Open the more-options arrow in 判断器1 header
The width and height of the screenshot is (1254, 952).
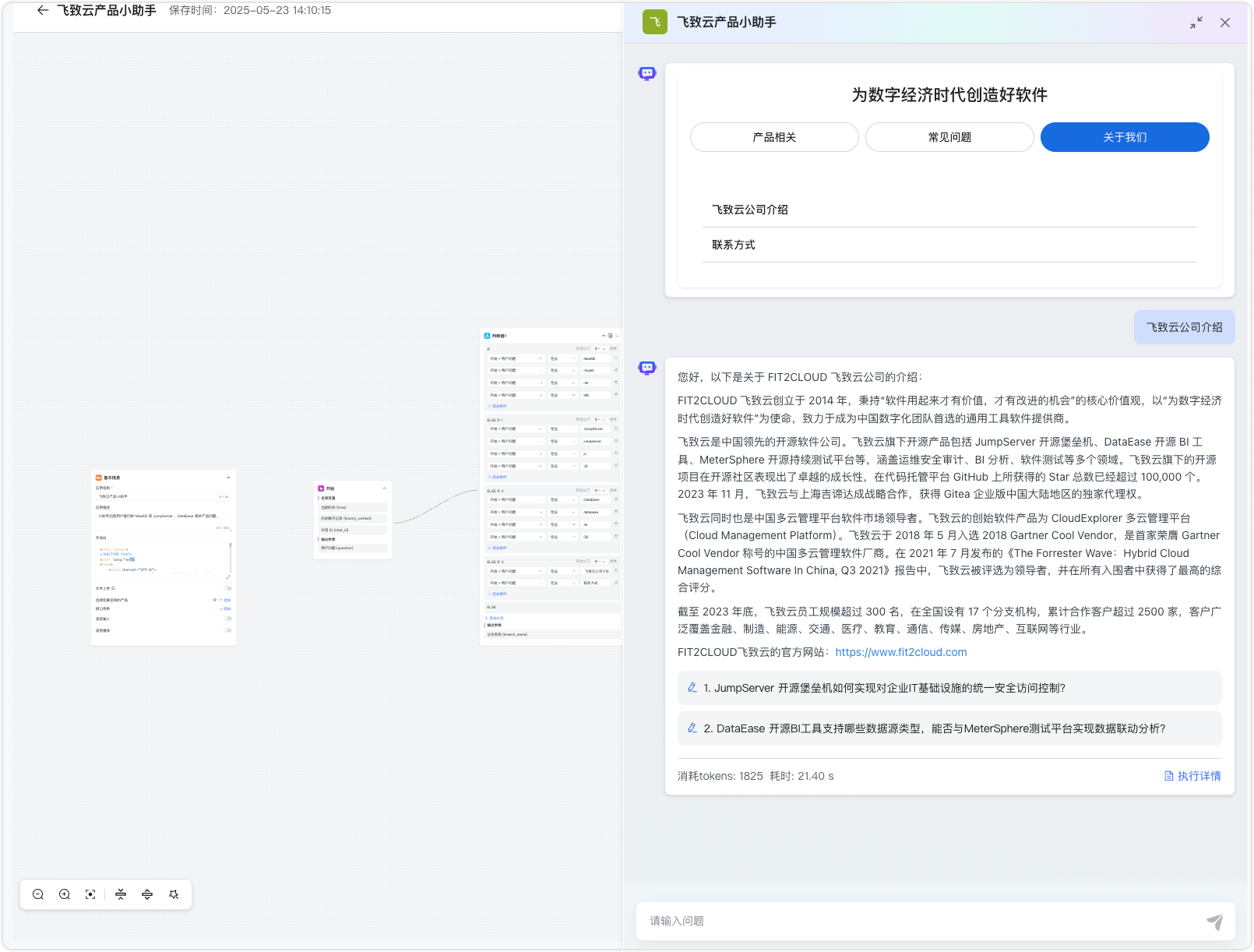point(617,336)
